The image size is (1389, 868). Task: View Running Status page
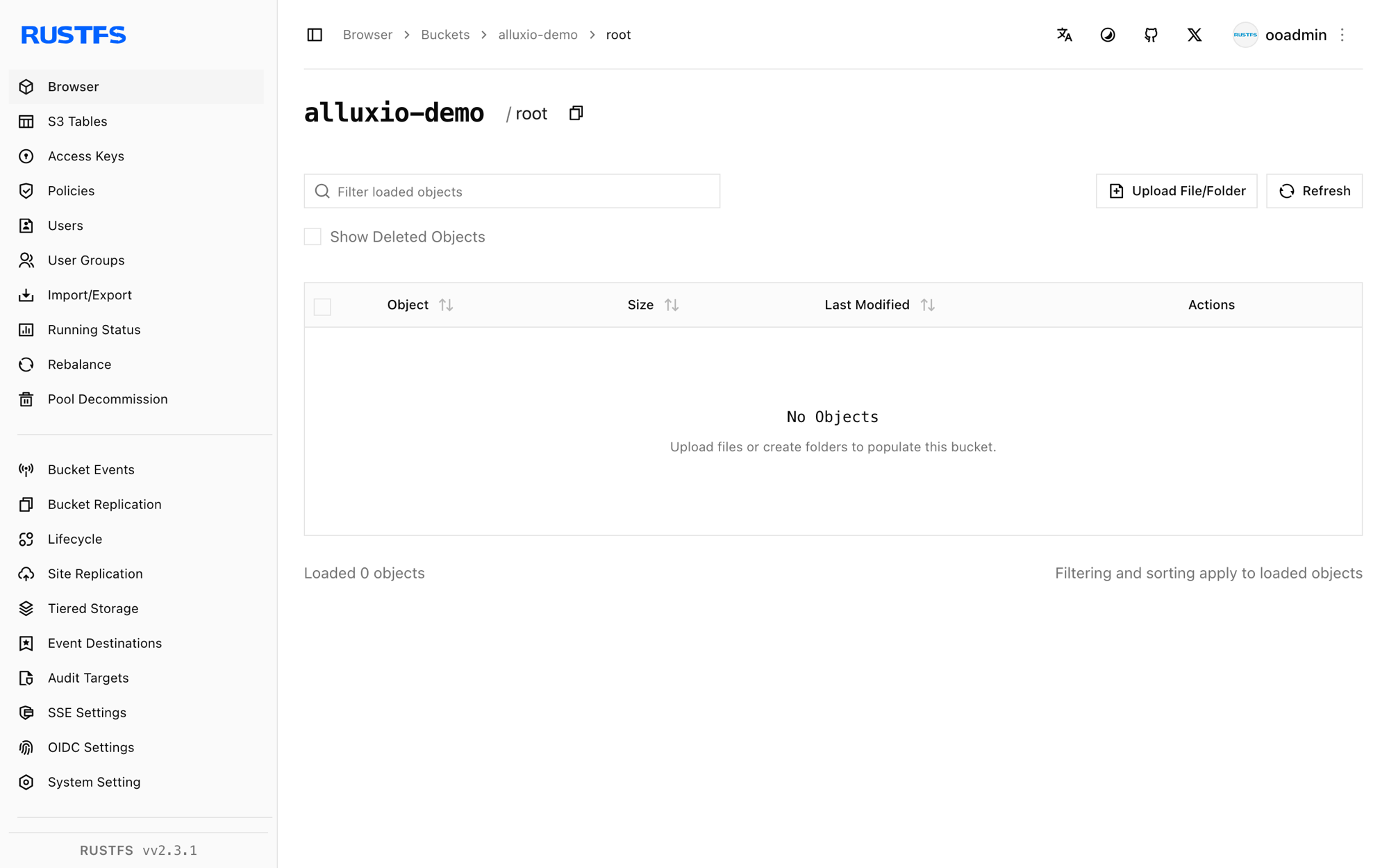pos(136,330)
